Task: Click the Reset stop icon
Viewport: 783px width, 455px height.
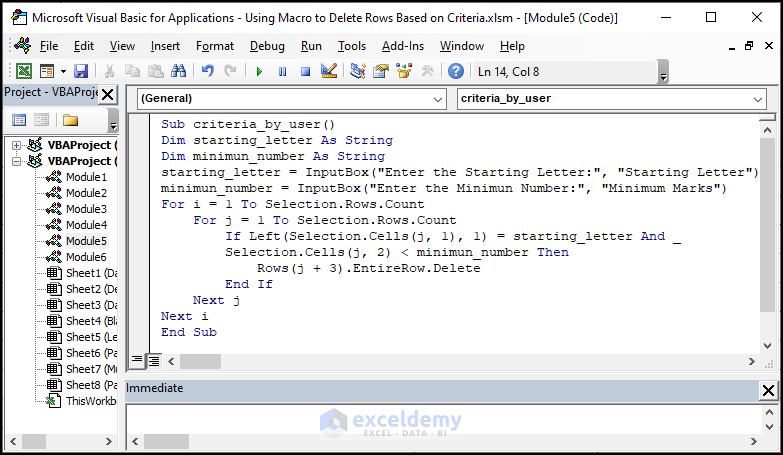Action: [305, 71]
